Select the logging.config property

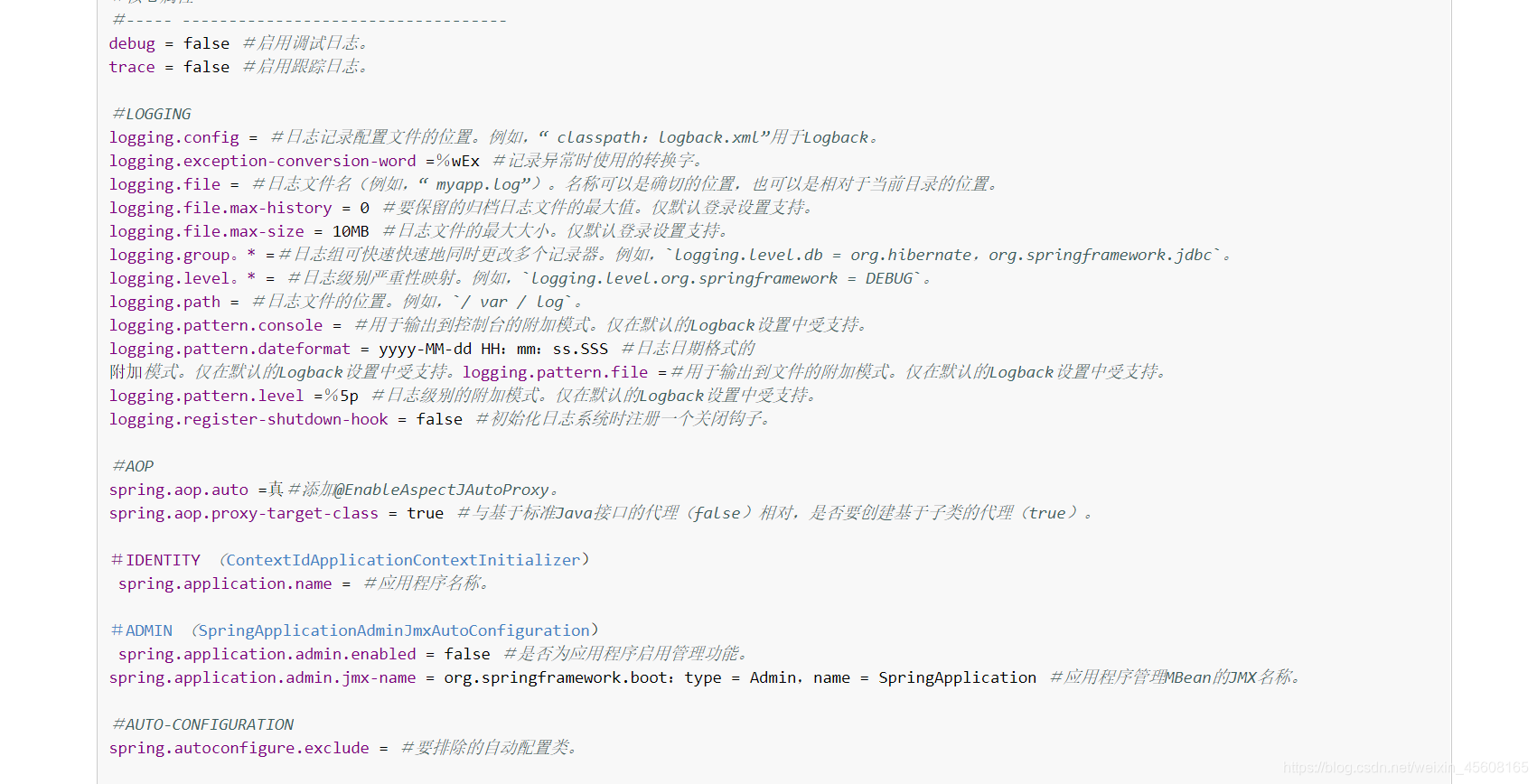[x=174, y=137]
